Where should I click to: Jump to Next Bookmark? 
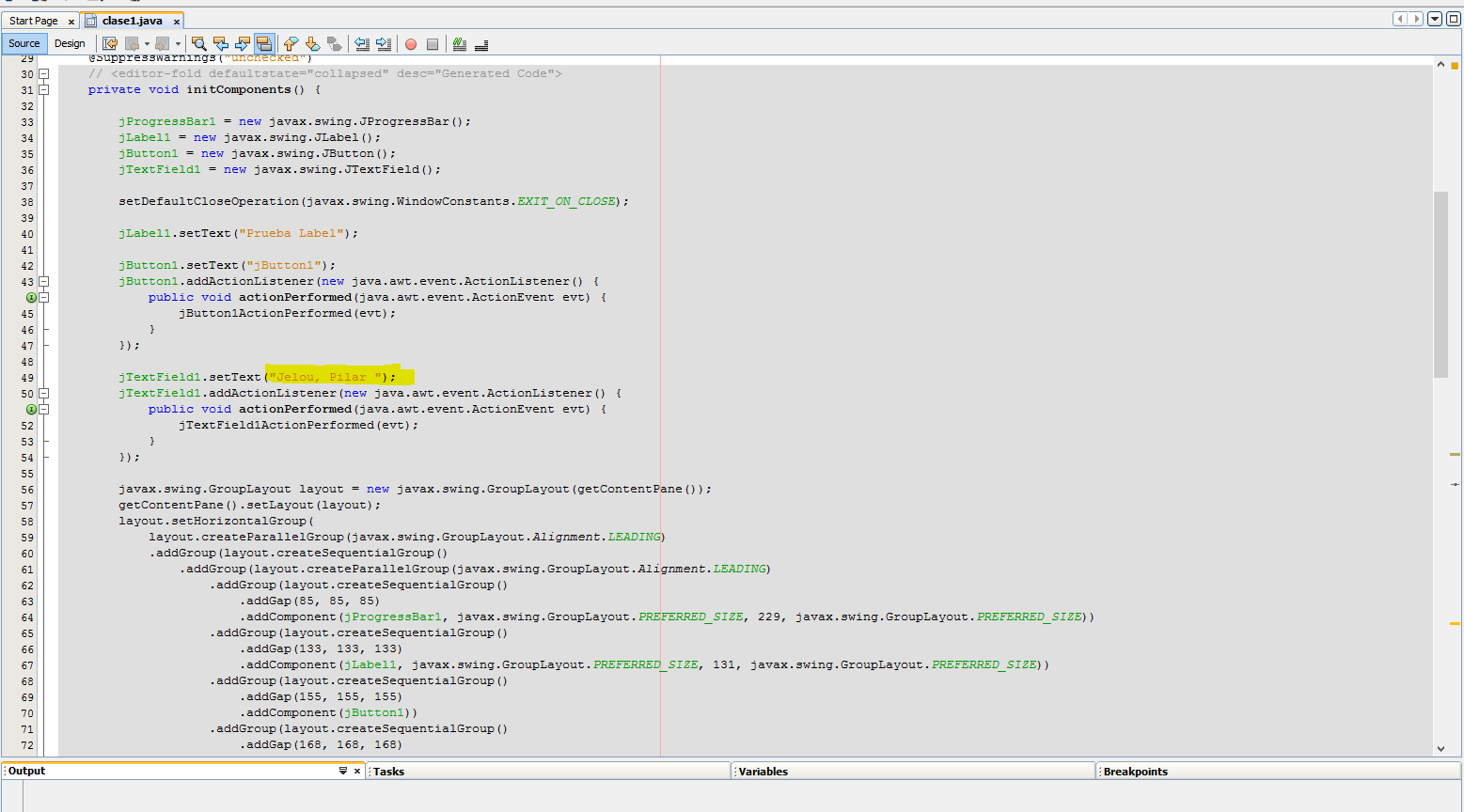pyautogui.click(x=312, y=43)
